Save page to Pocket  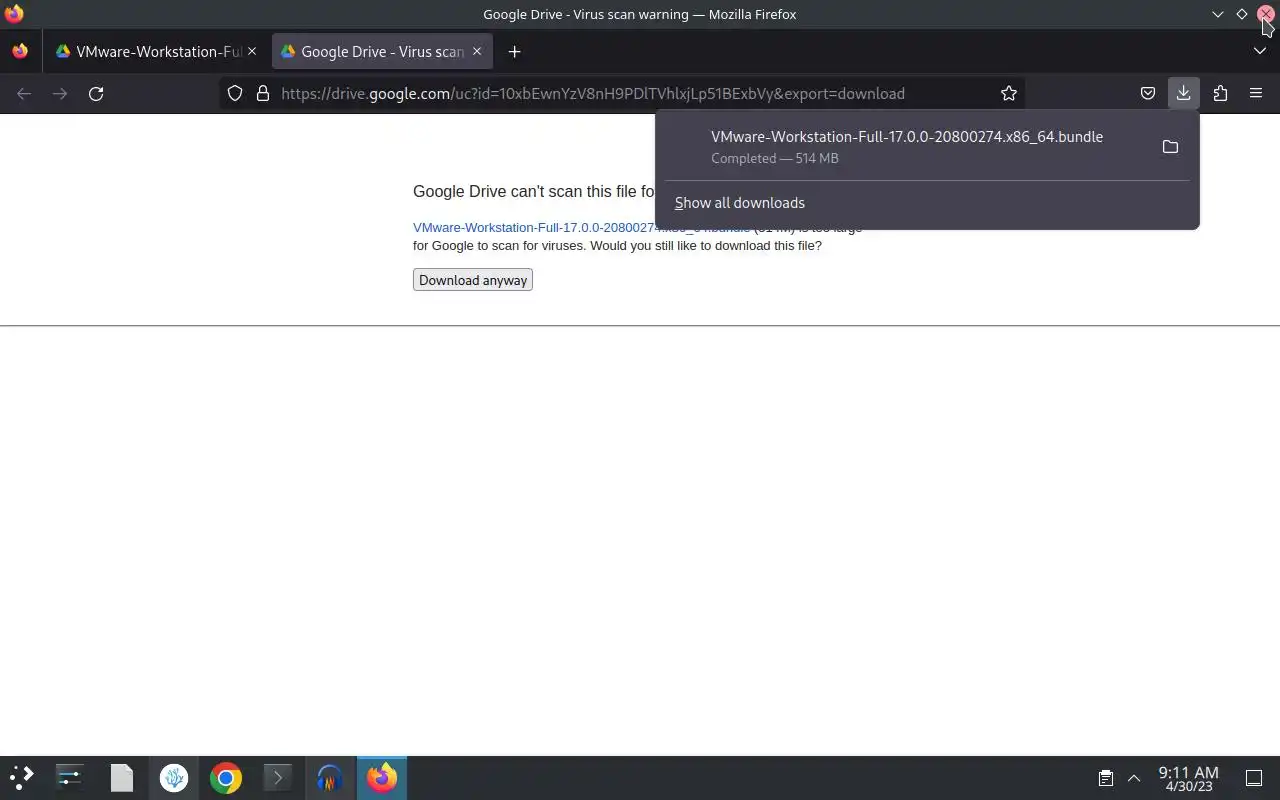pos(1148,93)
